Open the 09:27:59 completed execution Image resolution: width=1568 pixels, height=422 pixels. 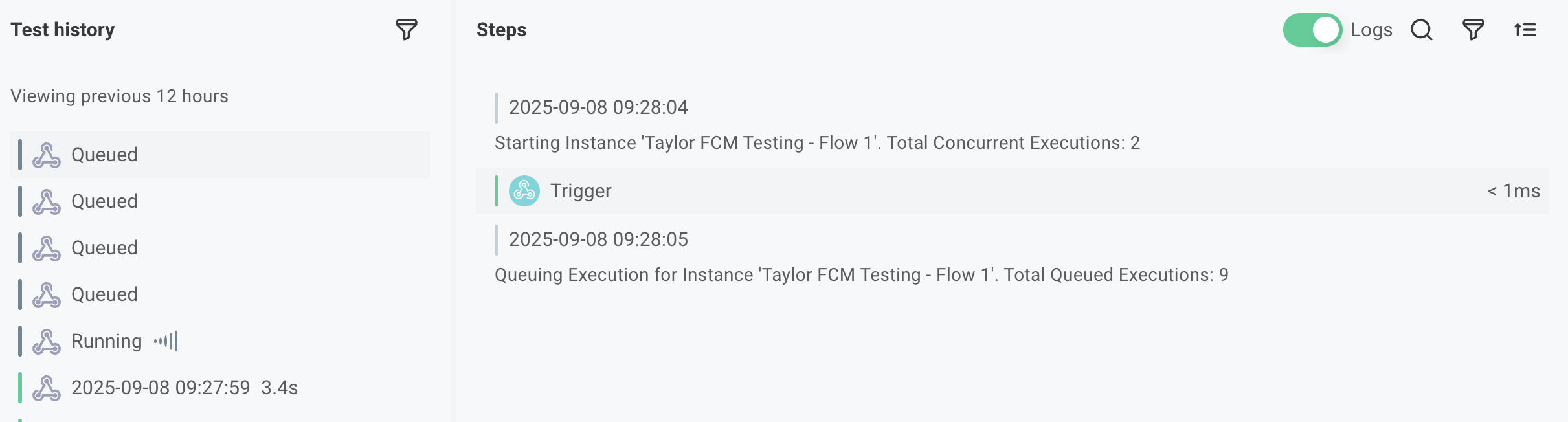point(161,388)
